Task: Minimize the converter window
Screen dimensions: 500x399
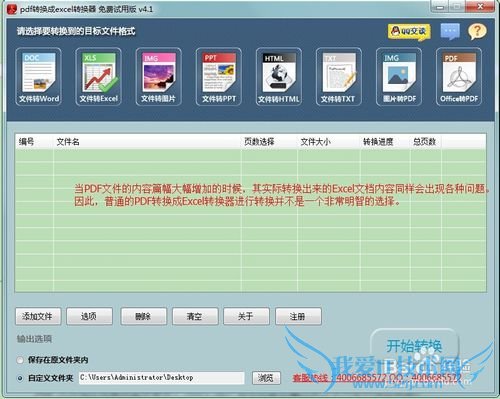Action: point(440,7)
